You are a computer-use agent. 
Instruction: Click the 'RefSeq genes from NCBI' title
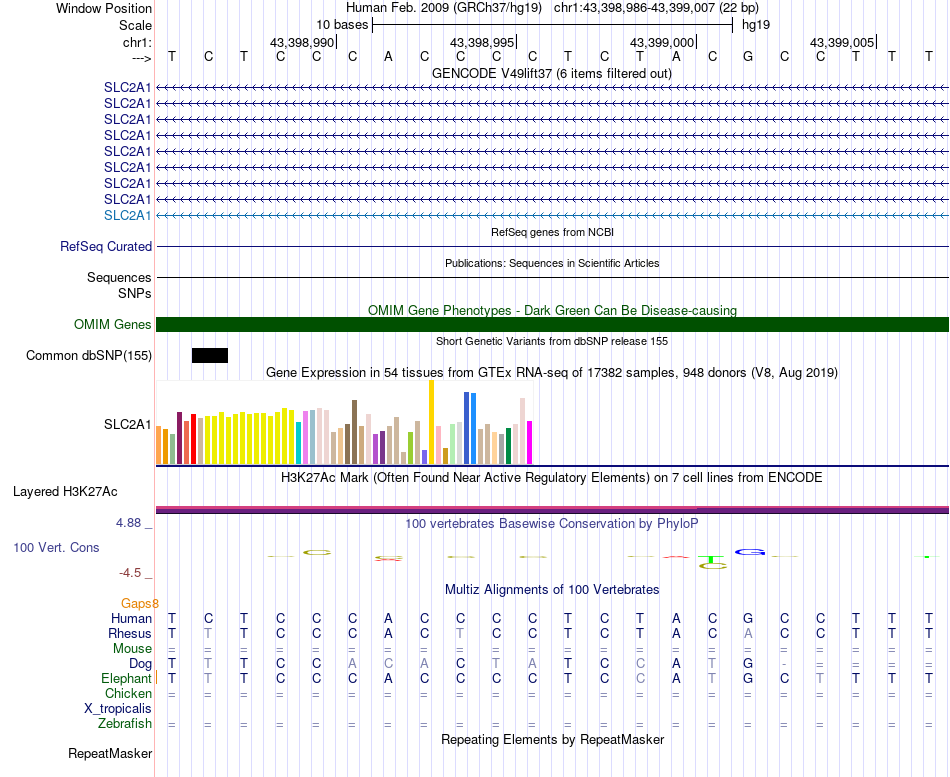coord(552,232)
